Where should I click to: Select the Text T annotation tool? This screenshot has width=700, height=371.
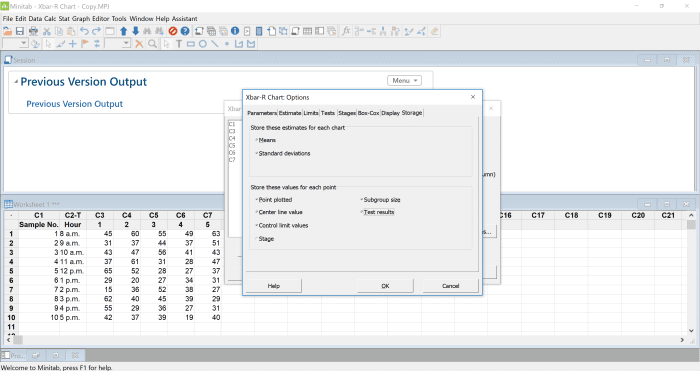click(179, 44)
